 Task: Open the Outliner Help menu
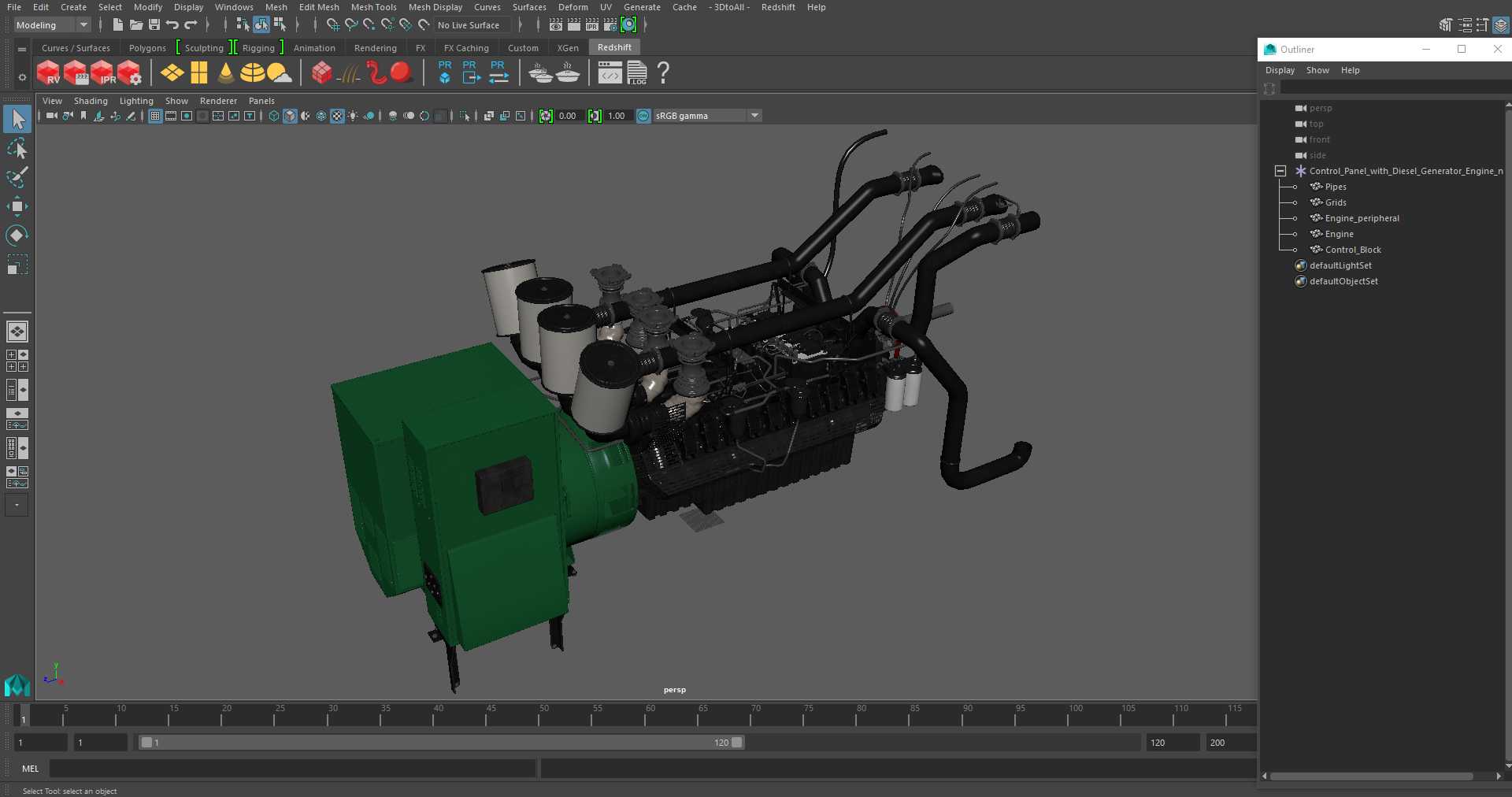coord(1351,70)
